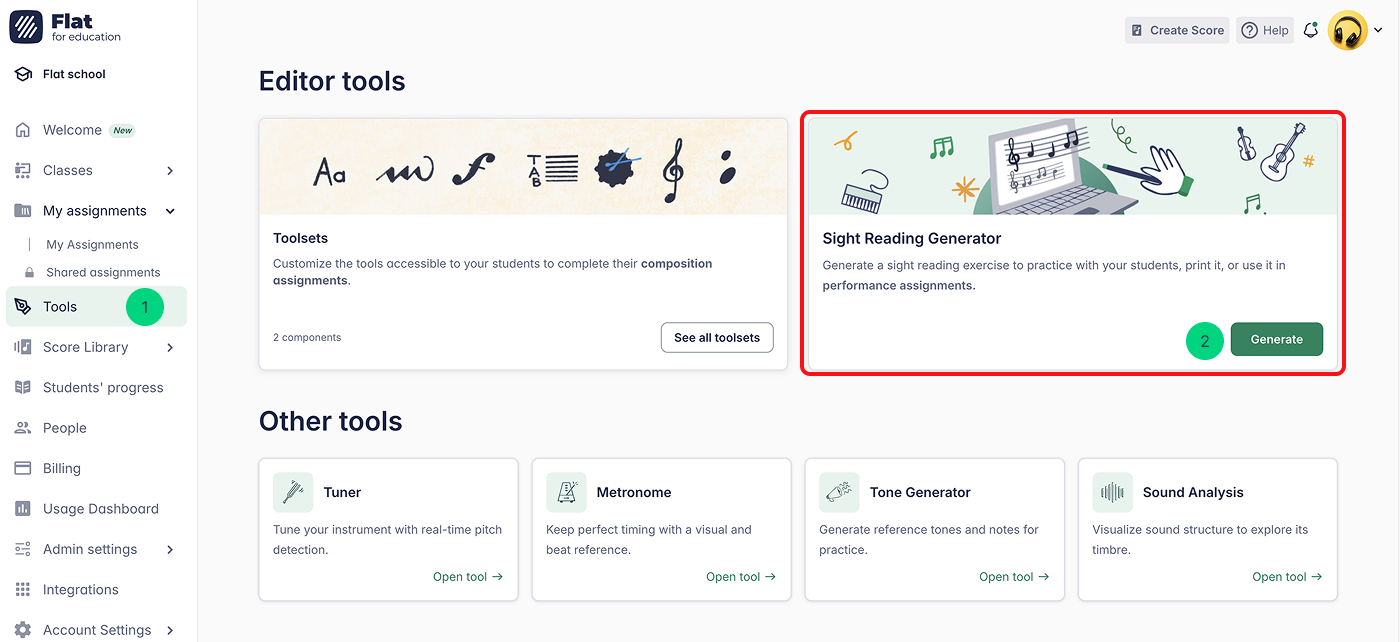Click the Metronome icon
The image size is (1400, 642).
566,492
